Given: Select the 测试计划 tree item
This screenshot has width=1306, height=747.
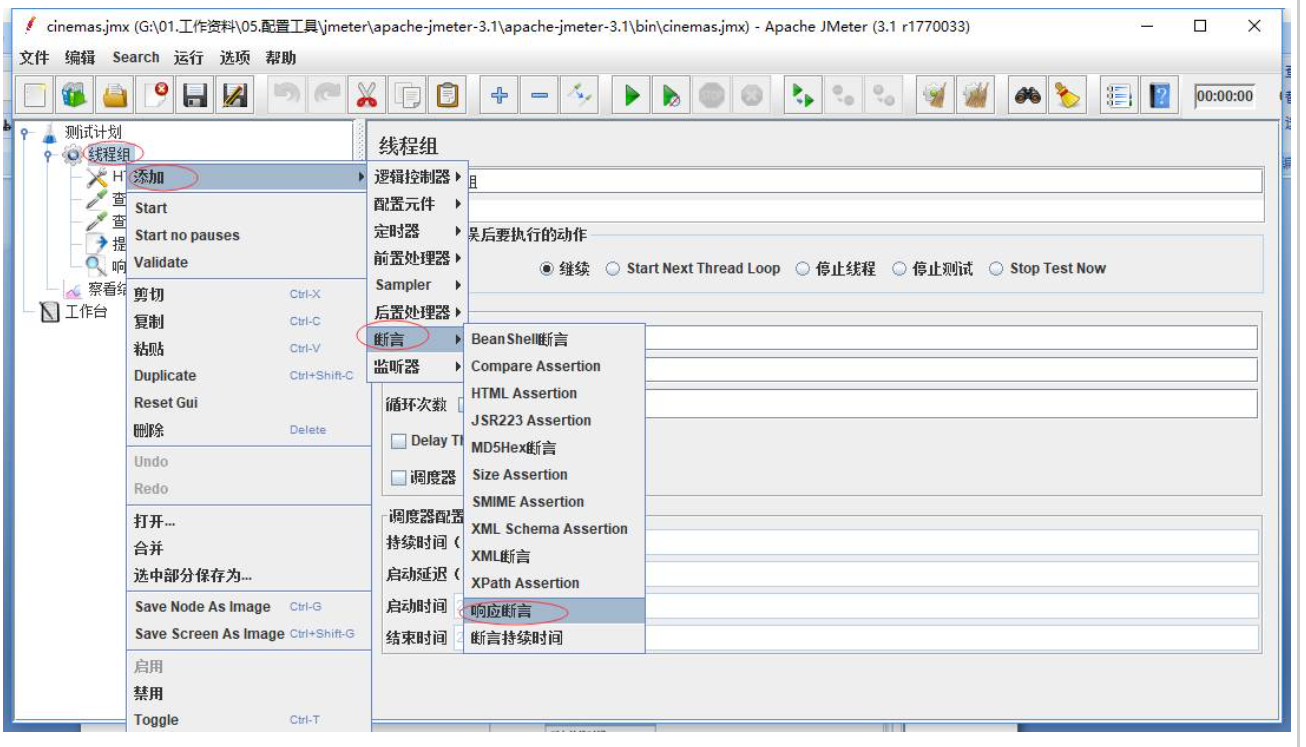Looking at the screenshot, I should pos(93,132).
